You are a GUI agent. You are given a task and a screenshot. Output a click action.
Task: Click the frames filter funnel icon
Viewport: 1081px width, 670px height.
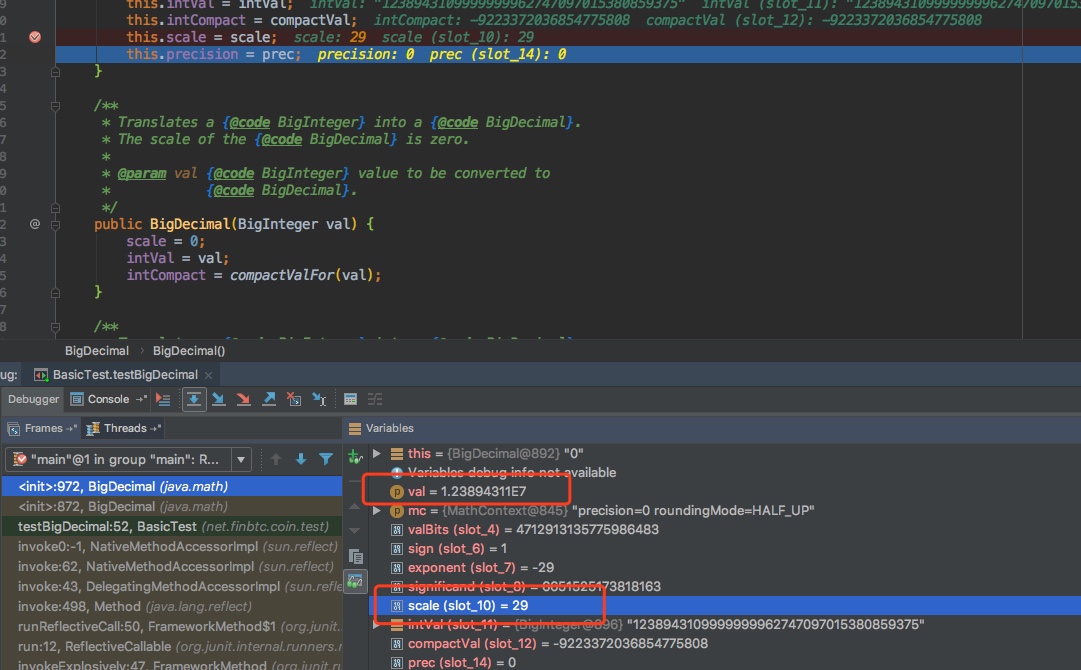tap(326, 459)
